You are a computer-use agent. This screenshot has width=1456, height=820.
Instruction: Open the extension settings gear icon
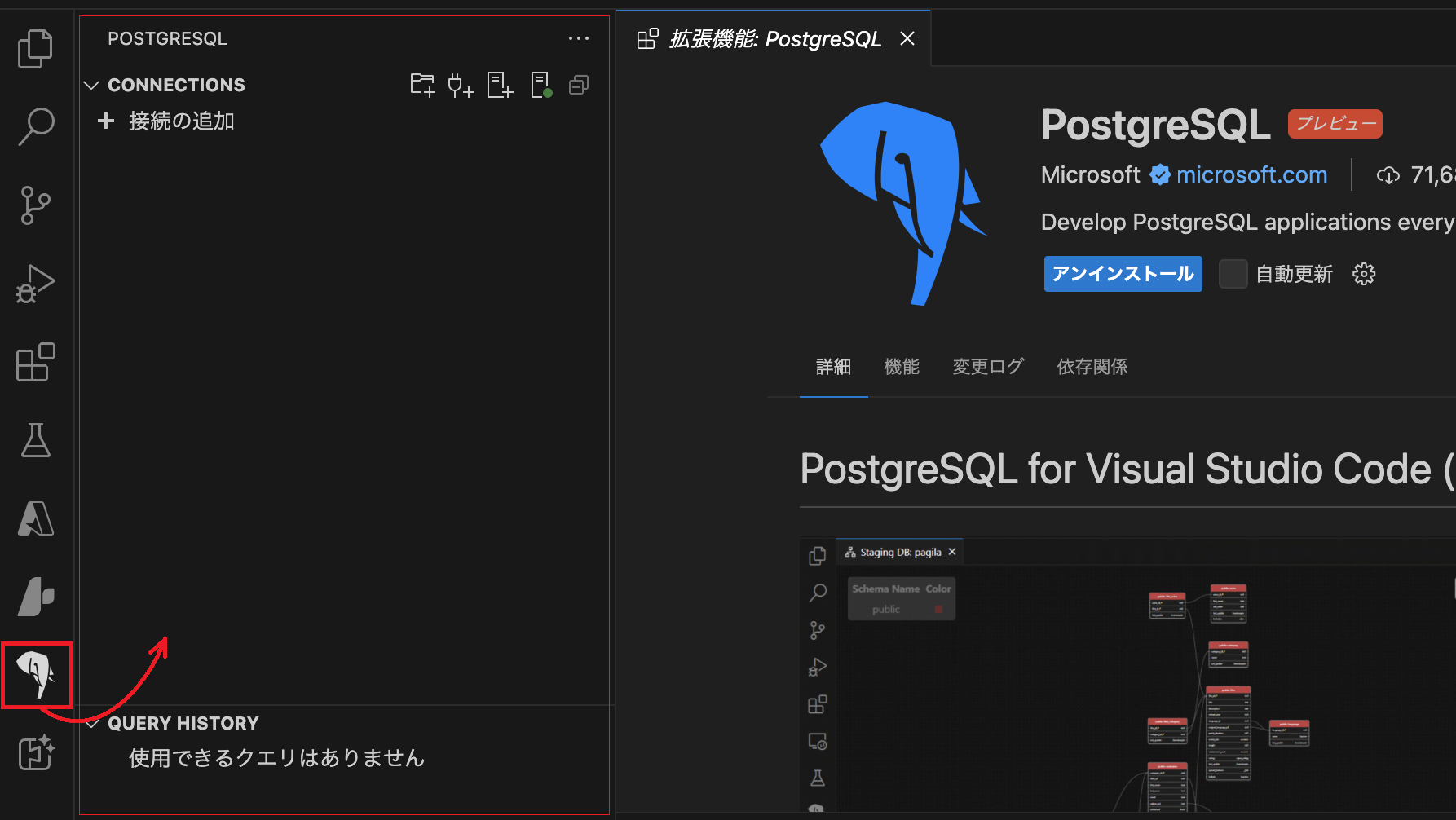[1364, 274]
